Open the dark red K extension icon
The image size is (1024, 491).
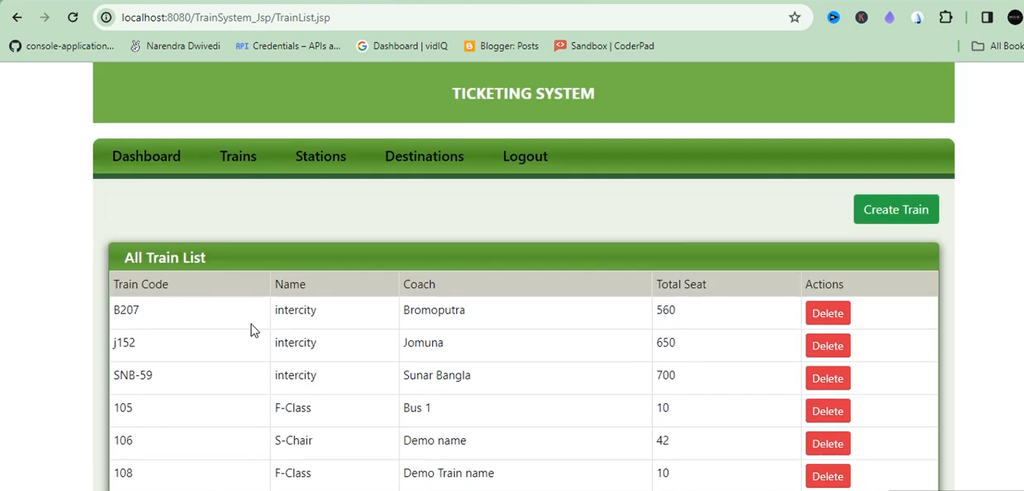click(x=861, y=18)
